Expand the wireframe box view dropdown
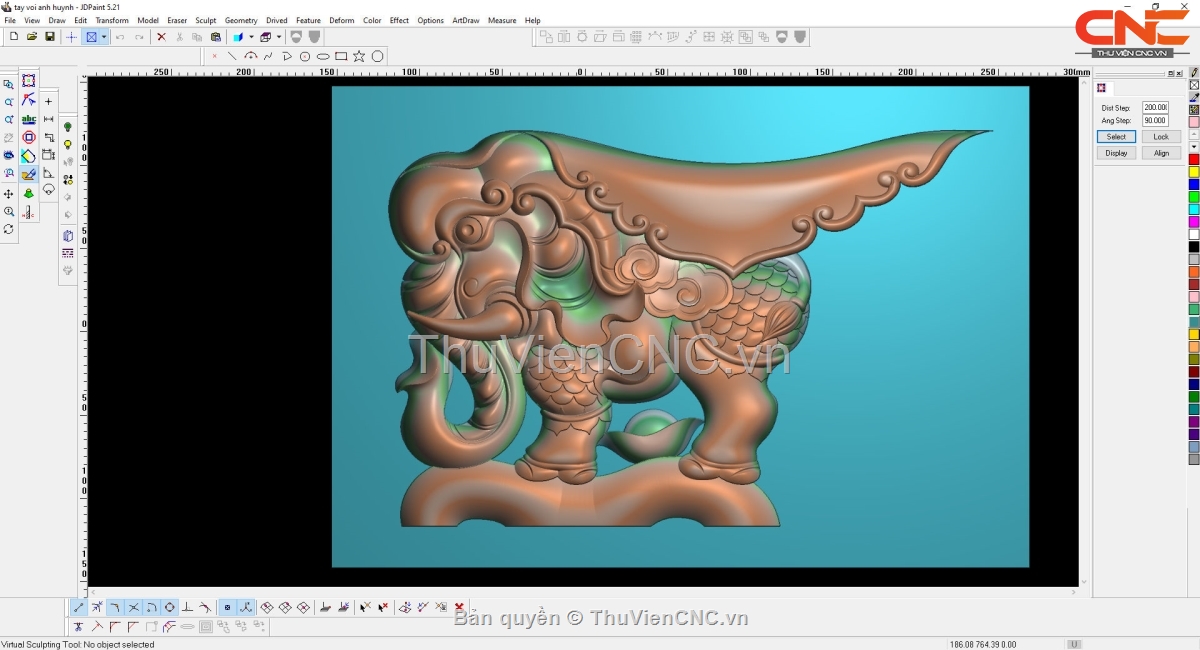Screen dimensions: 1200x650 279,37
